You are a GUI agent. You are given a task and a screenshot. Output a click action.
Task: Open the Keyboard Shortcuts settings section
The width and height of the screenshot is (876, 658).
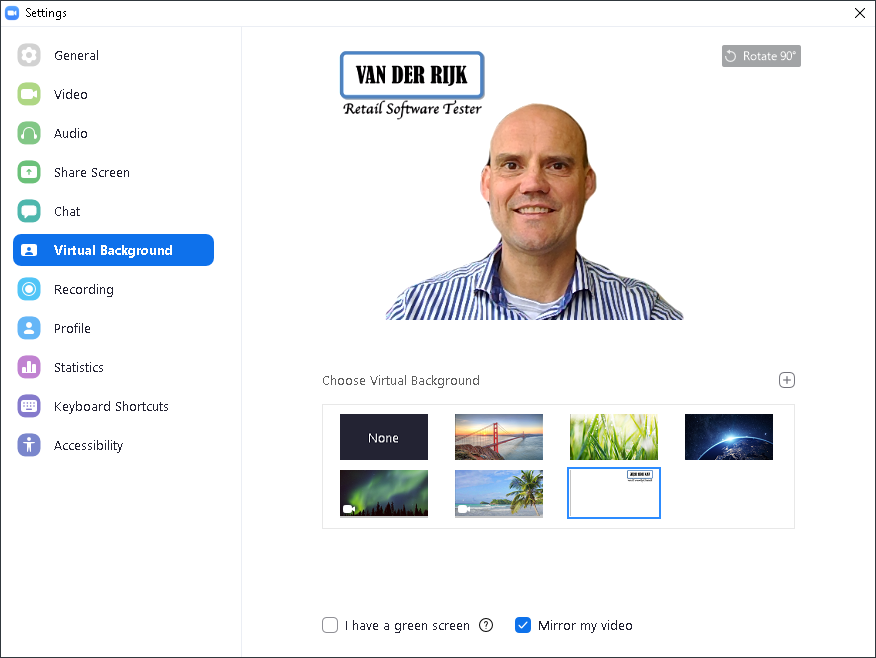coord(111,406)
